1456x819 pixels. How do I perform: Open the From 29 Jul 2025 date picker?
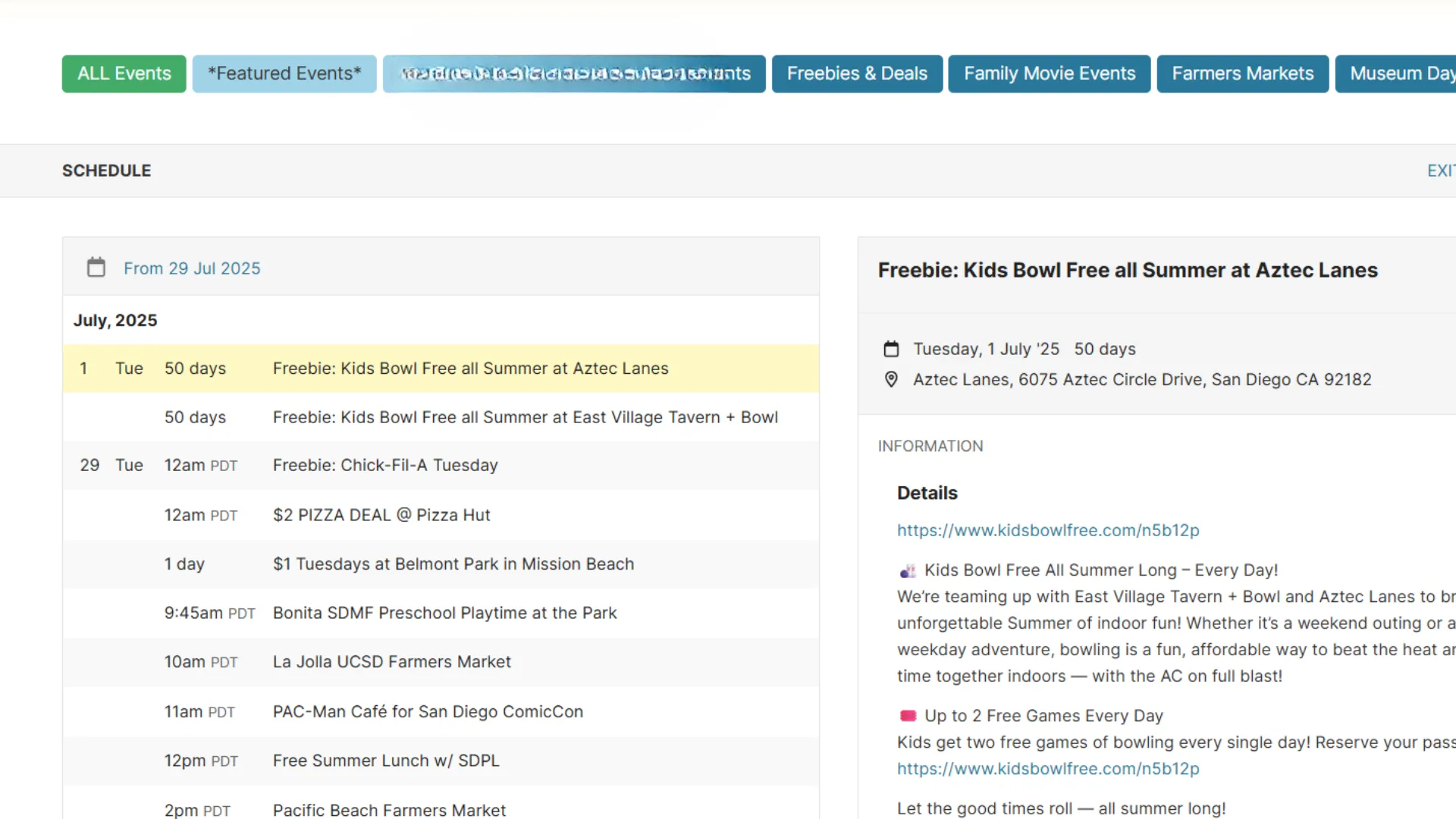pyautogui.click(x=192, y=268)
